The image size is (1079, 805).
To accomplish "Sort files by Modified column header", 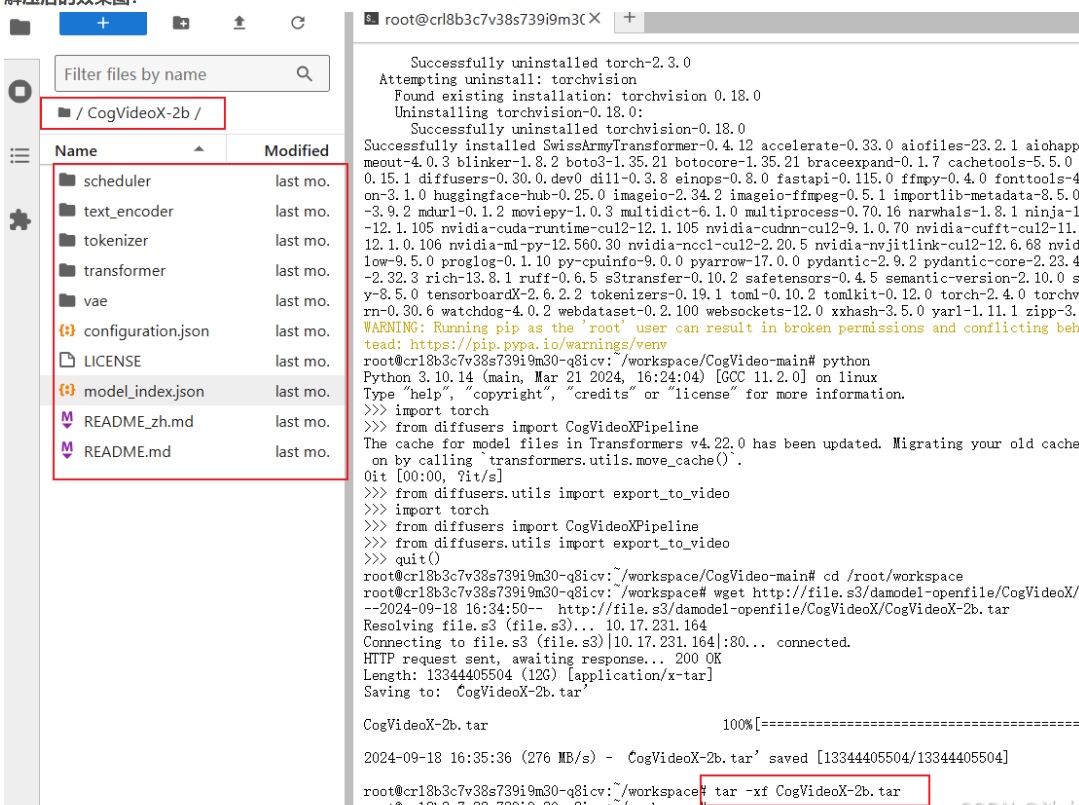I will tap(297, 150).
